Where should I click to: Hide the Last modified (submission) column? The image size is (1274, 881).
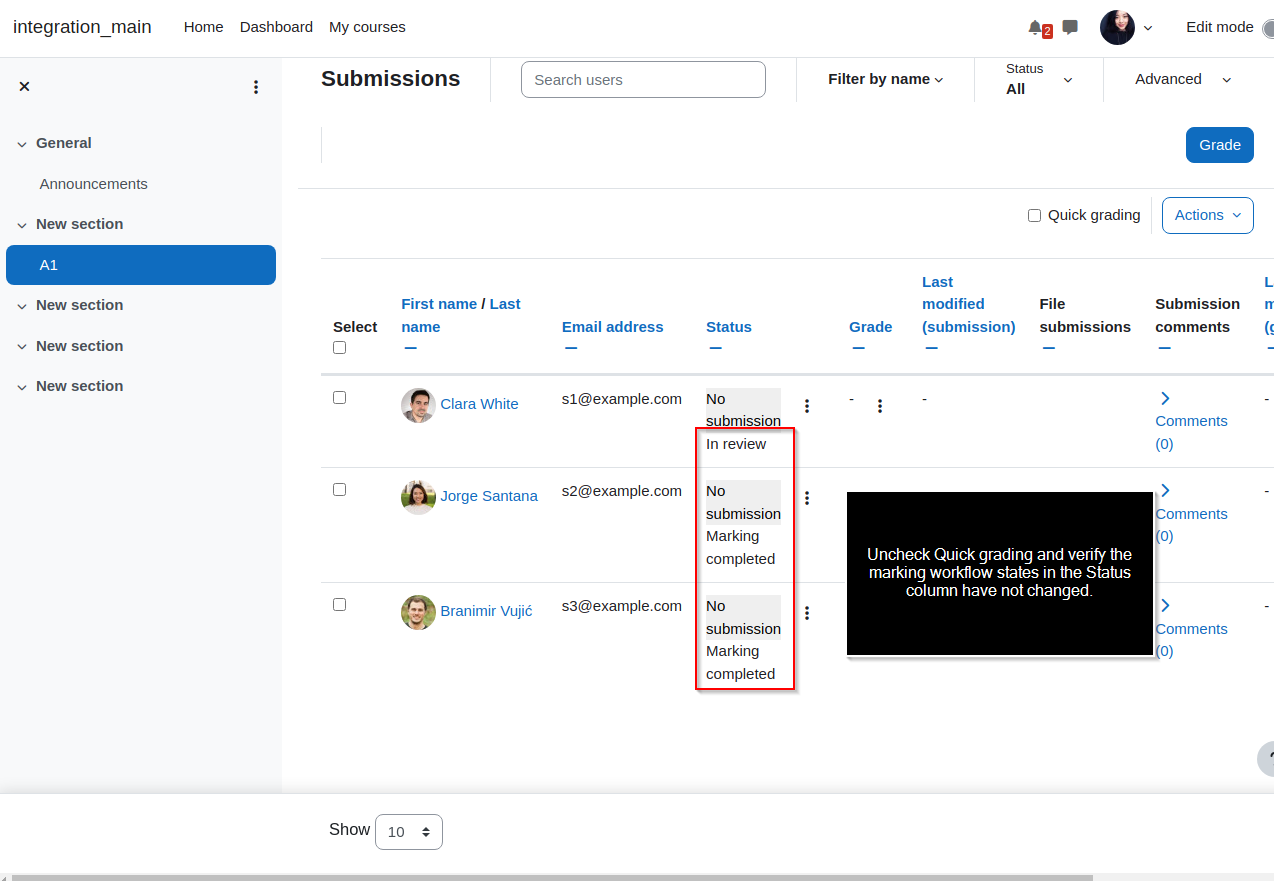[931, 348]
